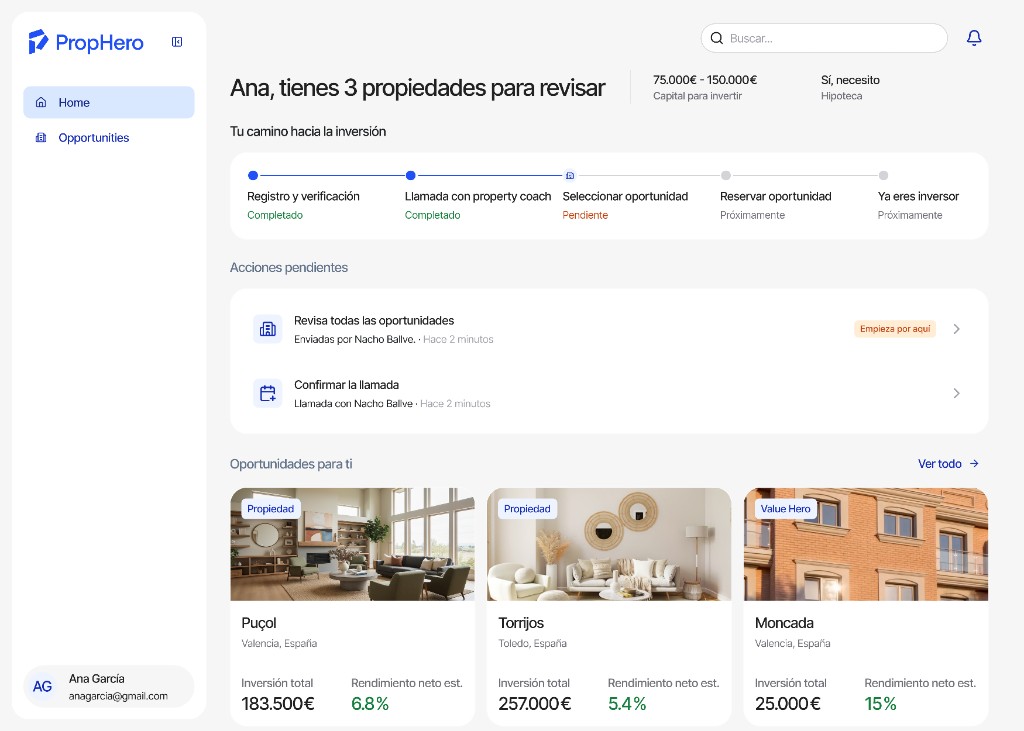This screenshot has height=731, width=1024.
Task: Click the Reservar oportunidad step label
Action: tap(776, 196)
